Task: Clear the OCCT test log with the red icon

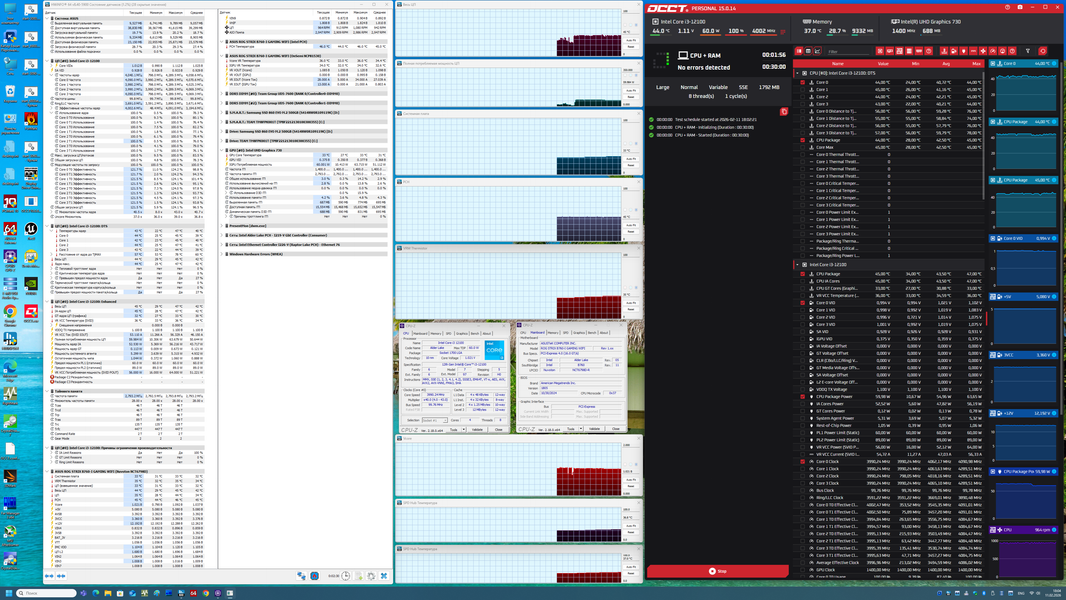Action: click(x=784, y=111)
